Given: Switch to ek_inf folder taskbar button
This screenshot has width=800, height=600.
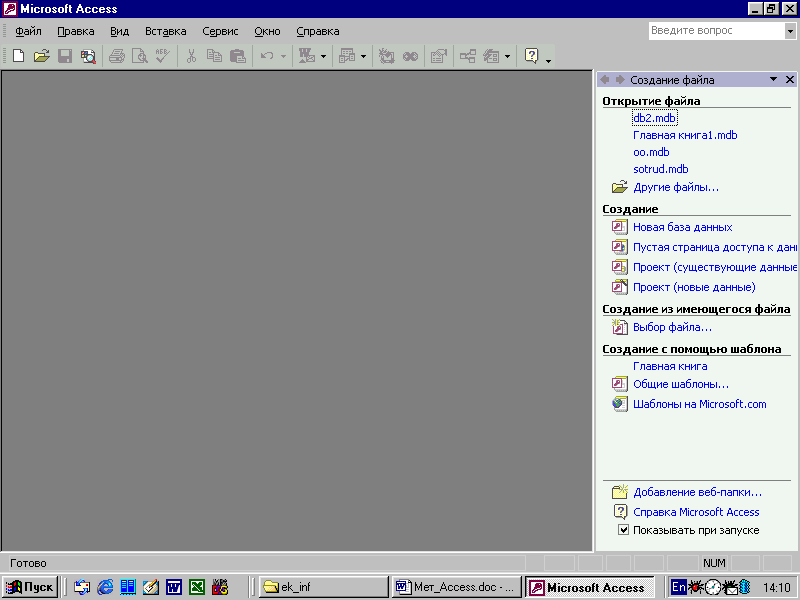Looking at the screenshot, I should (323, 587).
